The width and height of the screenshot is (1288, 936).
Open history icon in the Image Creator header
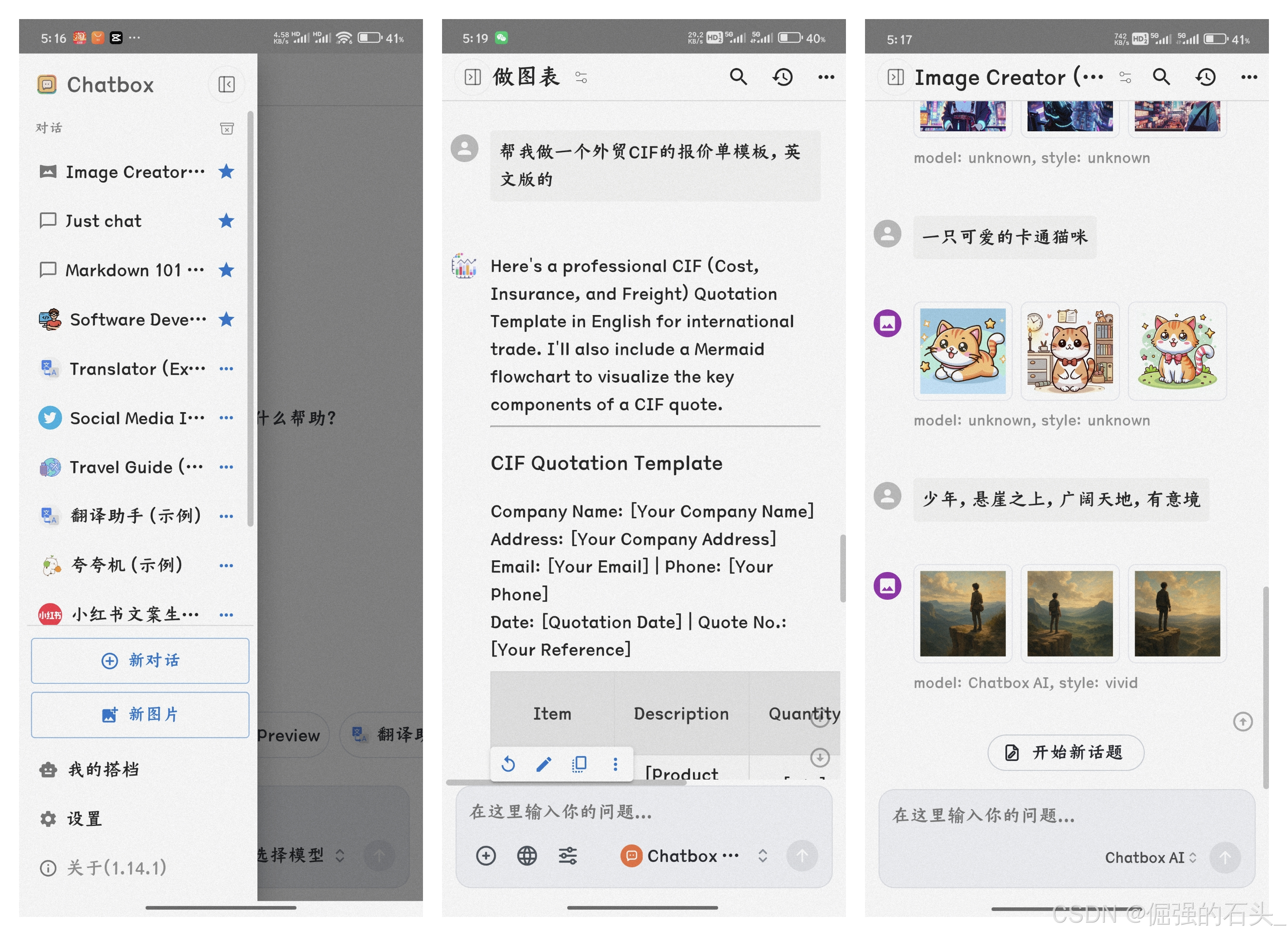click(x=1205, y=77)
